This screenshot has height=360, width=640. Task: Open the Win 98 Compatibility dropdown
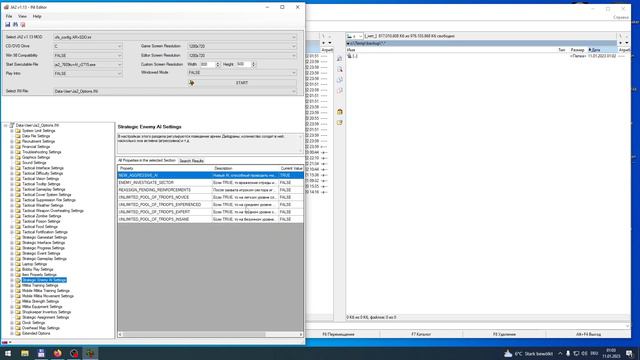[87, 56]
